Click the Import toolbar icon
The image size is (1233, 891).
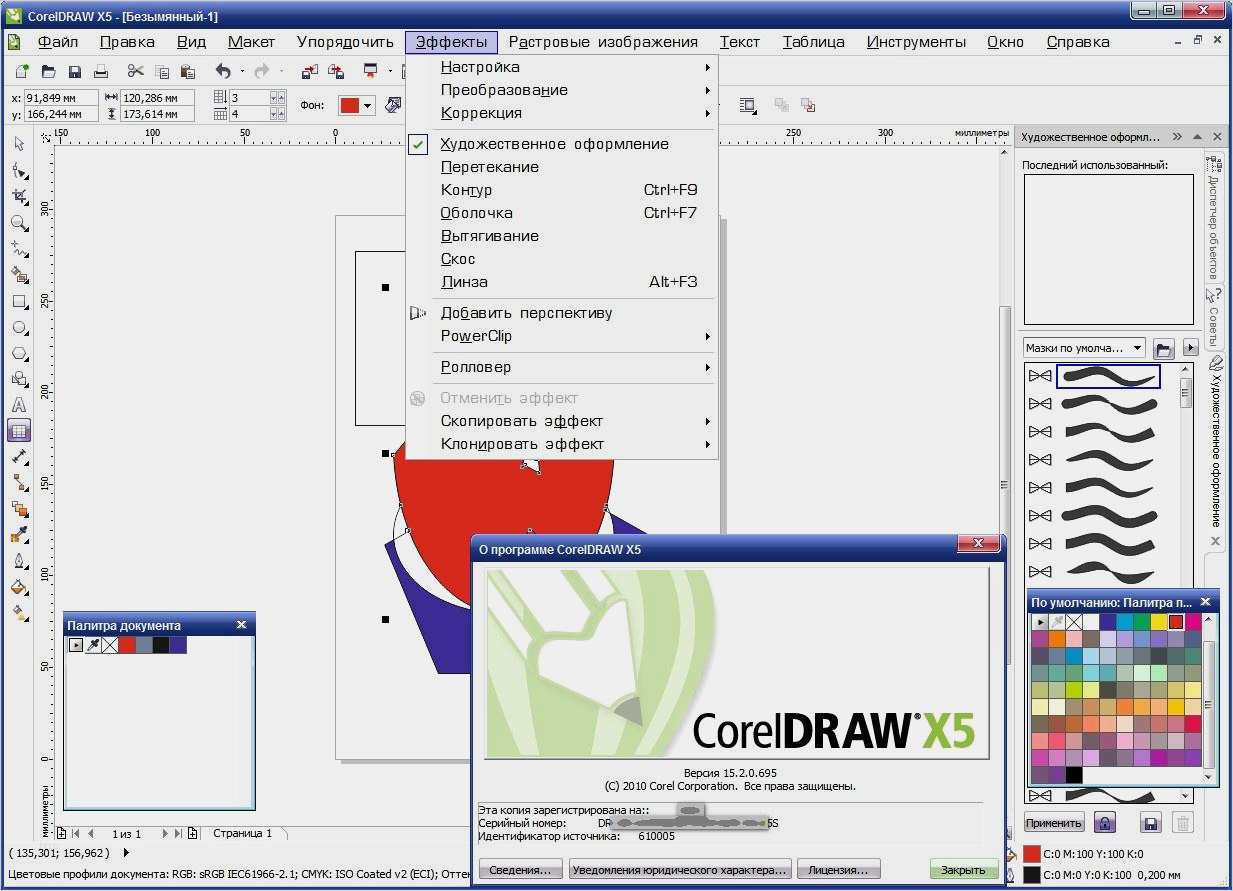pos(309,71)
